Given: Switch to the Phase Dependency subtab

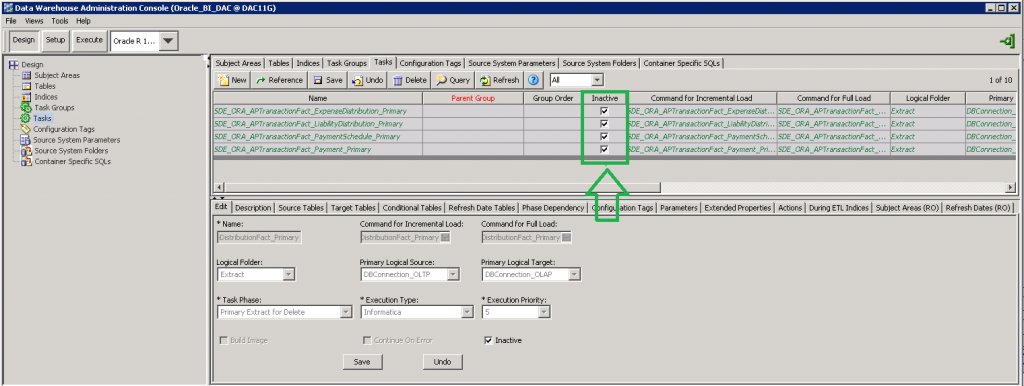Looking at the screenshot, I should [552, 208].
